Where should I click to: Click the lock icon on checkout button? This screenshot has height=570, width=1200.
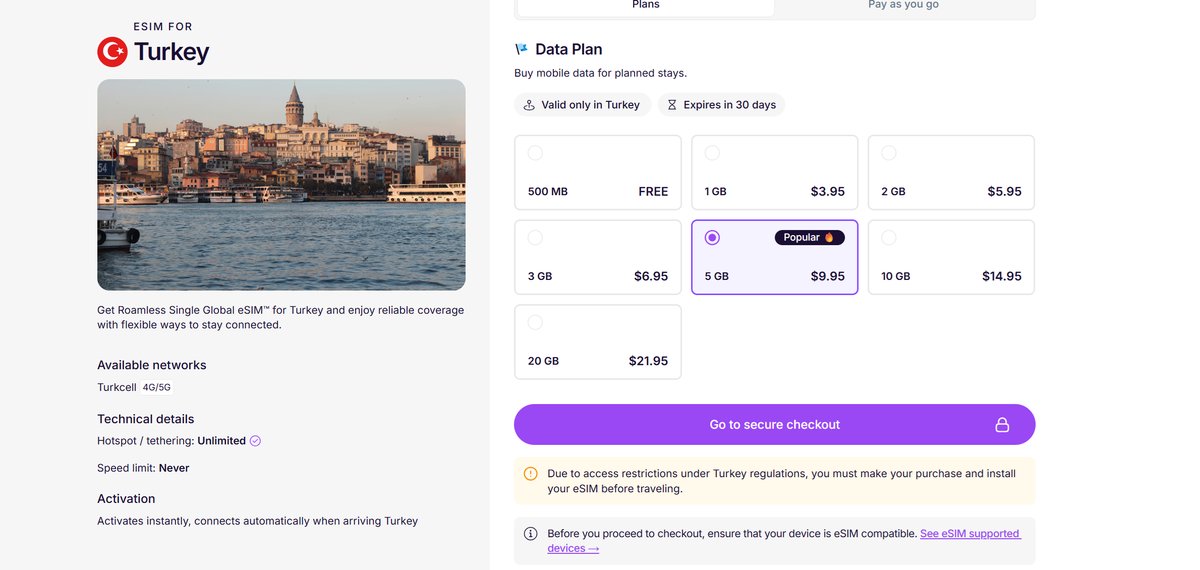(1001, 425)
